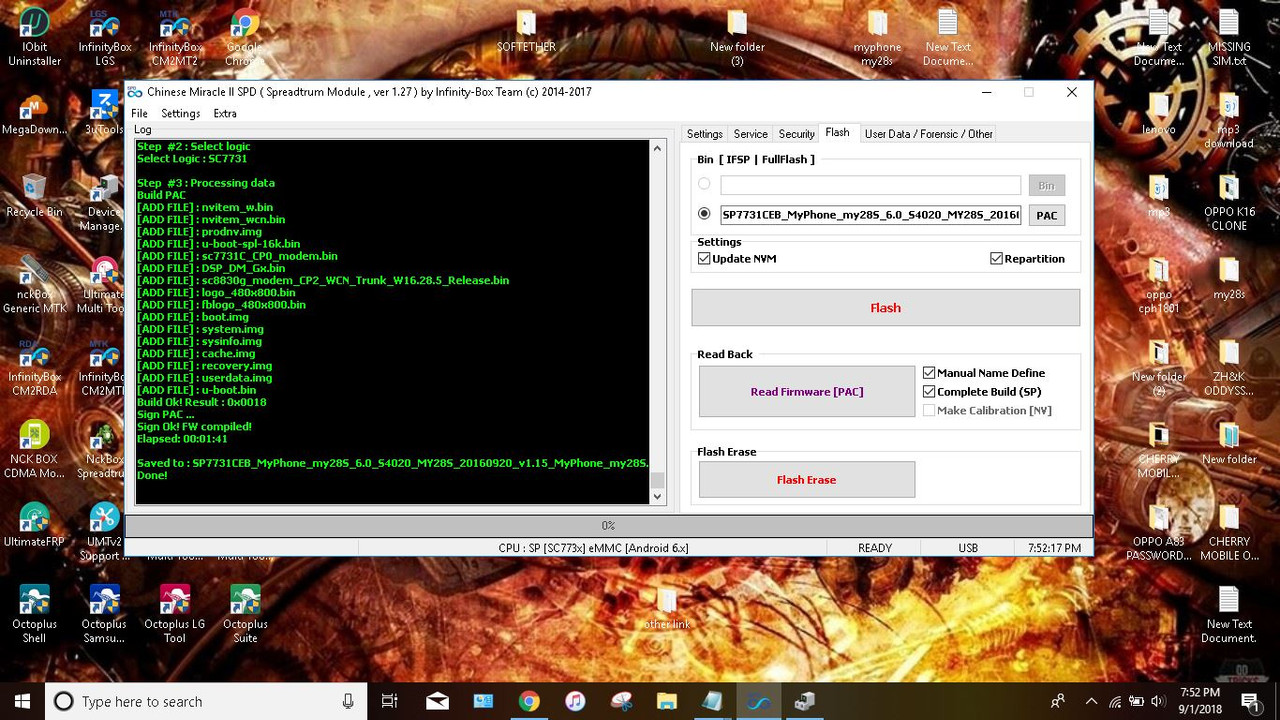Open the Extra menu
This screenshot has height=720, width=1280.
pos(225,113)
